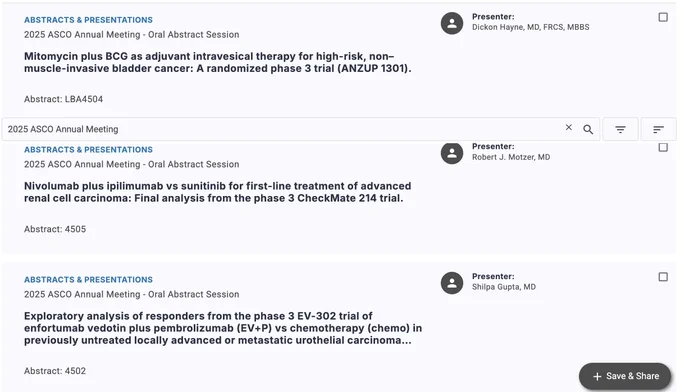Click Abstracts & Presentations label above EV-302 entry
Viewport: 680px width, 392px height.
point(88,280)
